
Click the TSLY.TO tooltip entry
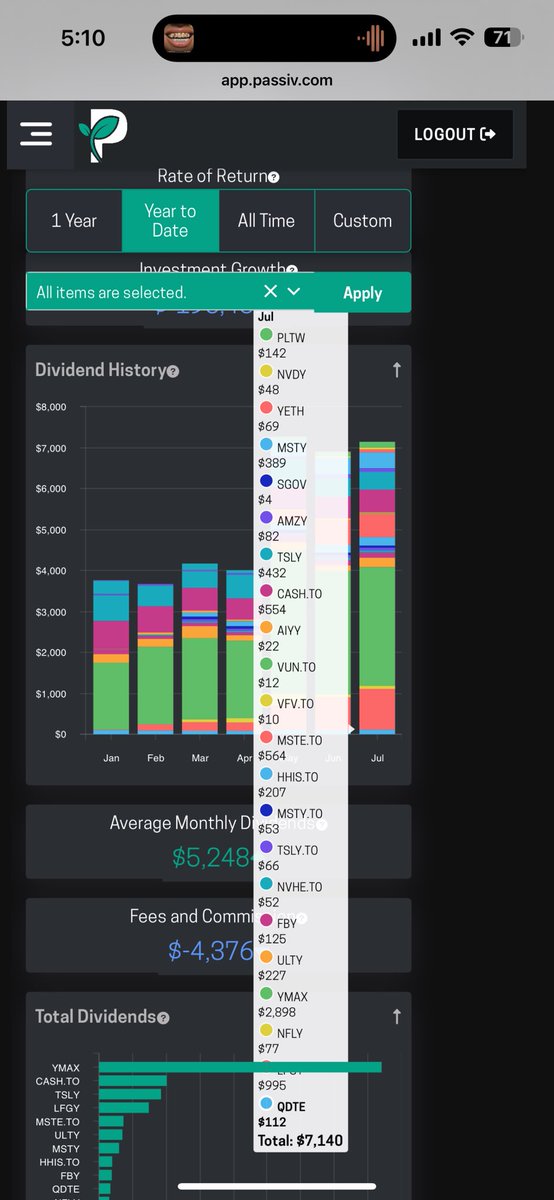point(289,858)
